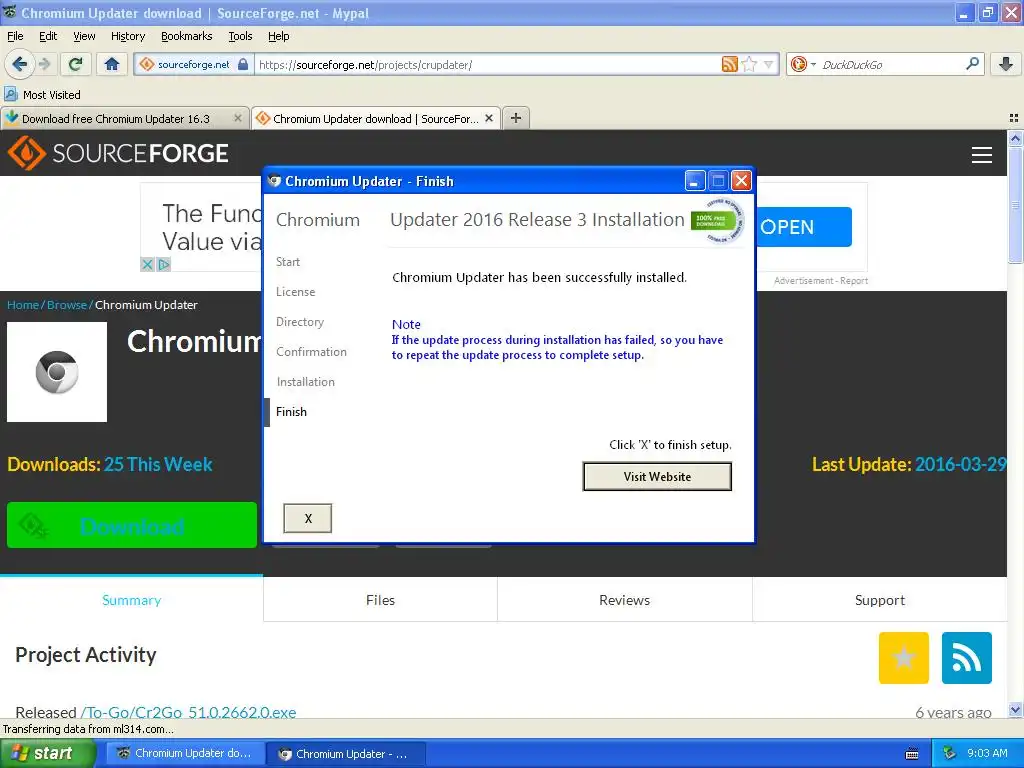Select the Support tab
The height and width of the screenshot is (768, 1024).
click(x=880, y=600)
